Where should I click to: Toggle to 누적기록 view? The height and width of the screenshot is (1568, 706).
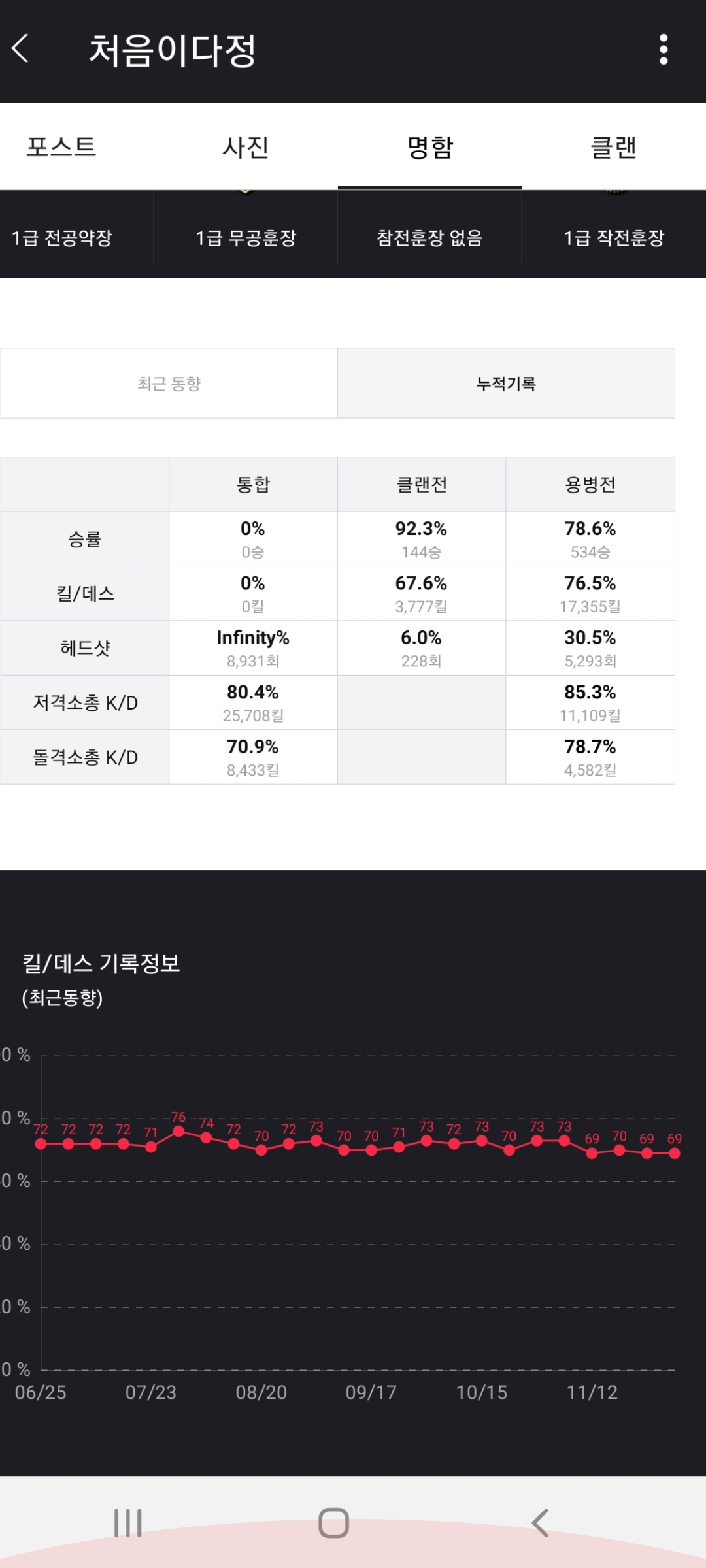point(506,384)
